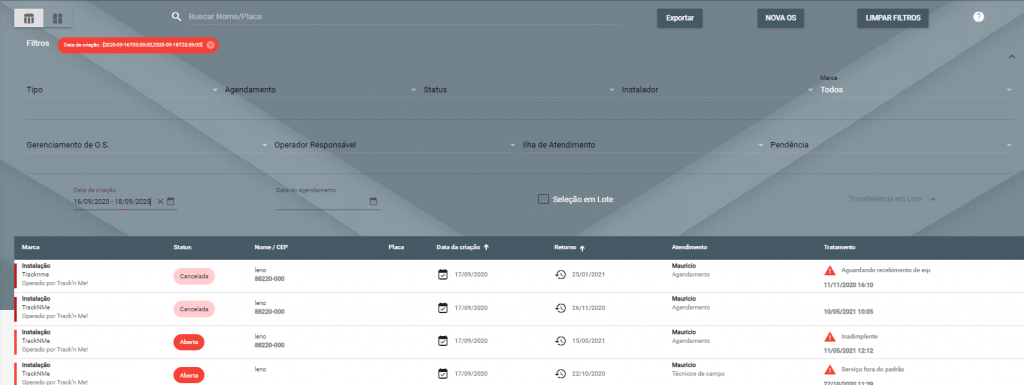Click the 10/05/2021 10:05 timestamp
The image size is (1024, 385).
pos(848,312)
